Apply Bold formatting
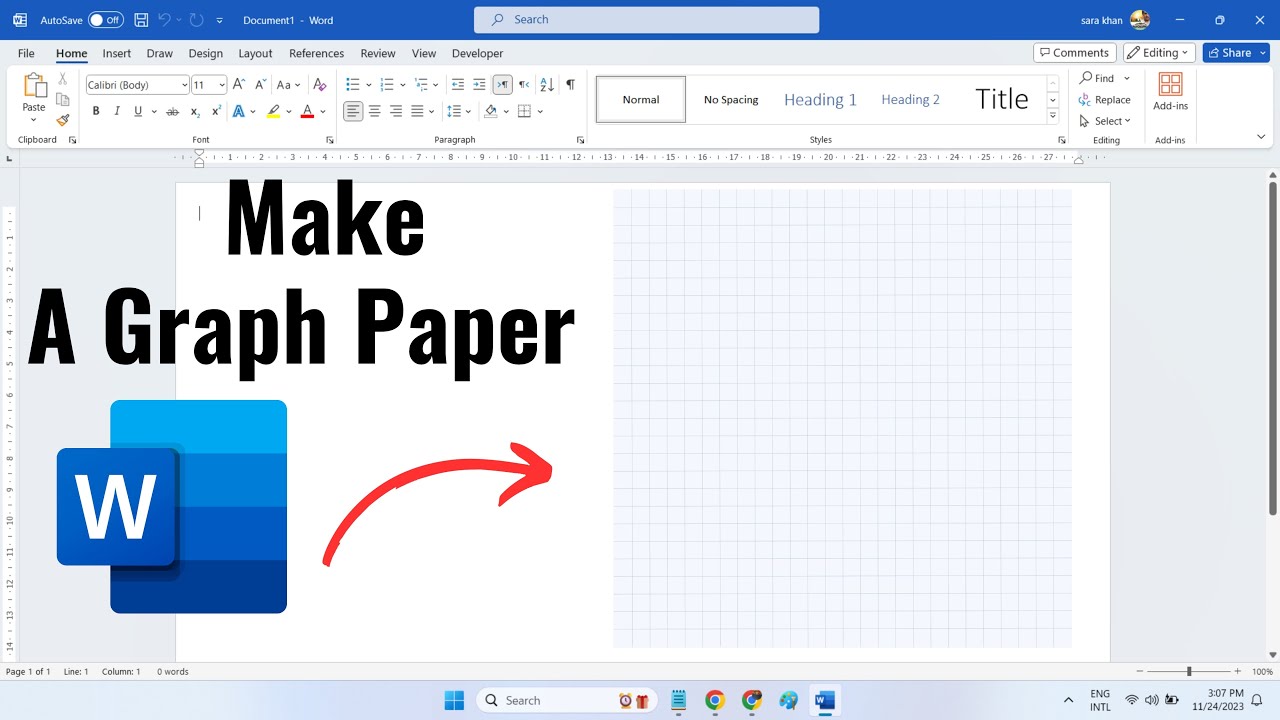 pyautogui.click(x=96, y=111)
